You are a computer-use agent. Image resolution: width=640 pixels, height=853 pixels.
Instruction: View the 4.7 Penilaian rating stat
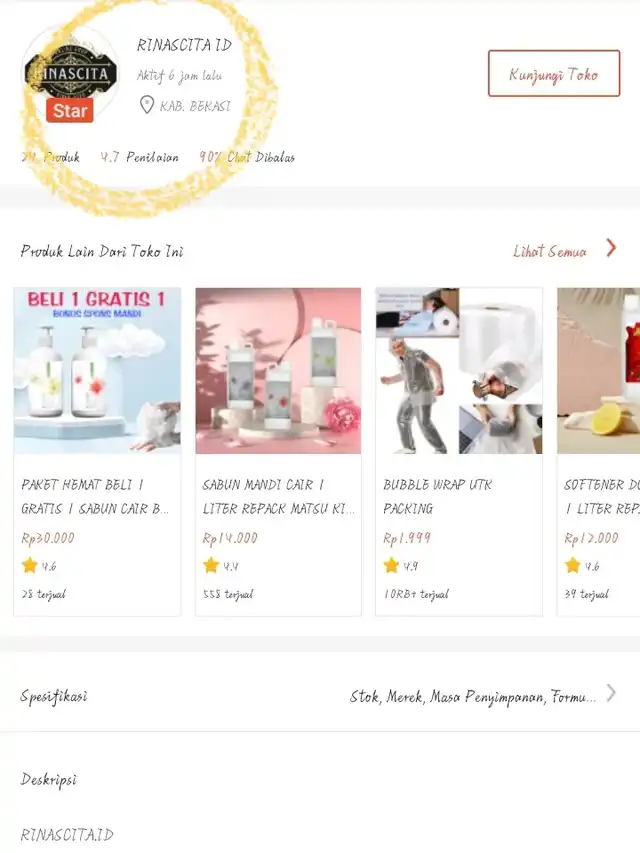click(x=139, y=157)
